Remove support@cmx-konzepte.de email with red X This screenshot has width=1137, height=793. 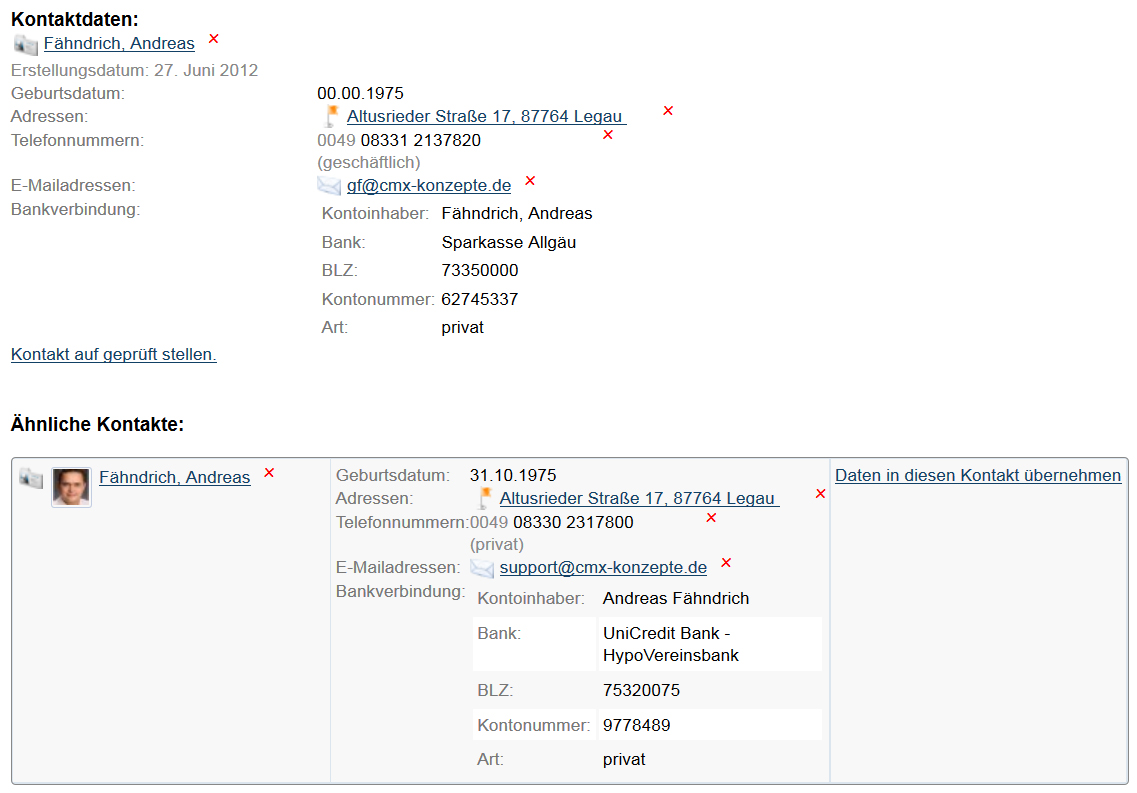726,563
